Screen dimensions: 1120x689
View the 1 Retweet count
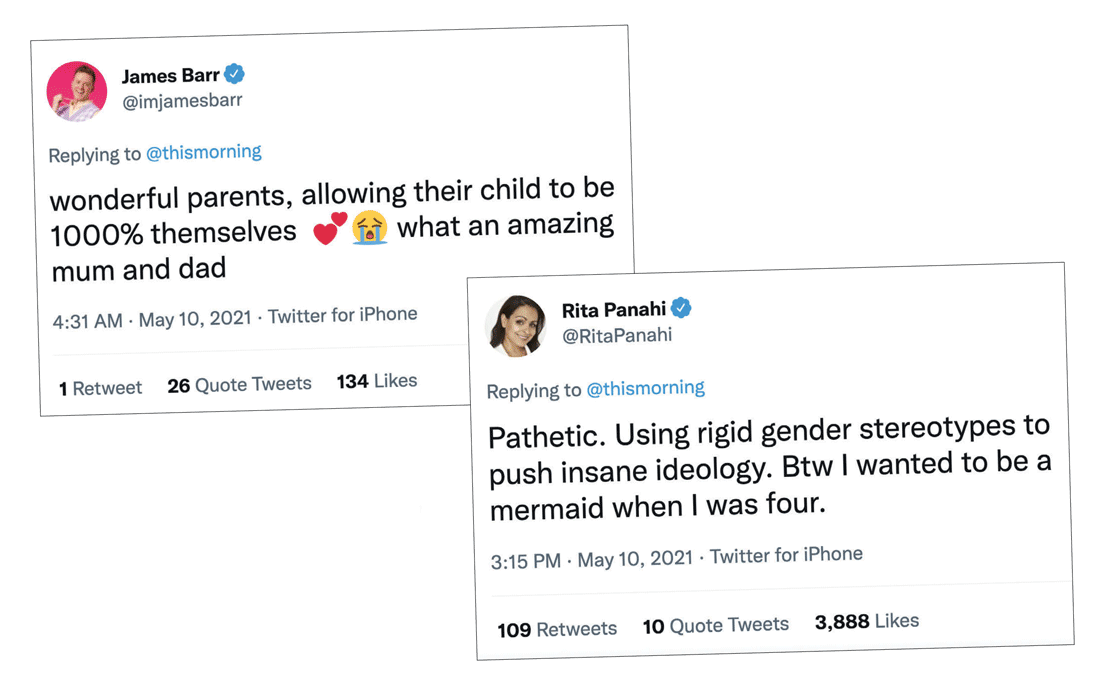tap(100, 388)
